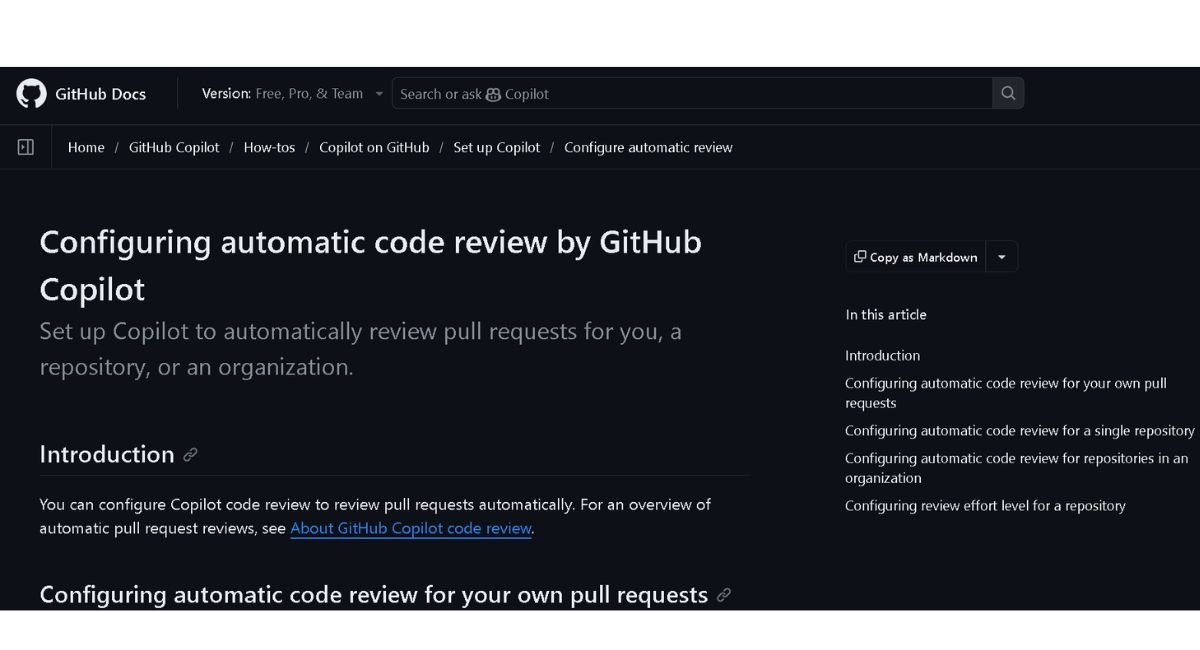Click the anchor link icon beside Introduction

tap(190, 455)
